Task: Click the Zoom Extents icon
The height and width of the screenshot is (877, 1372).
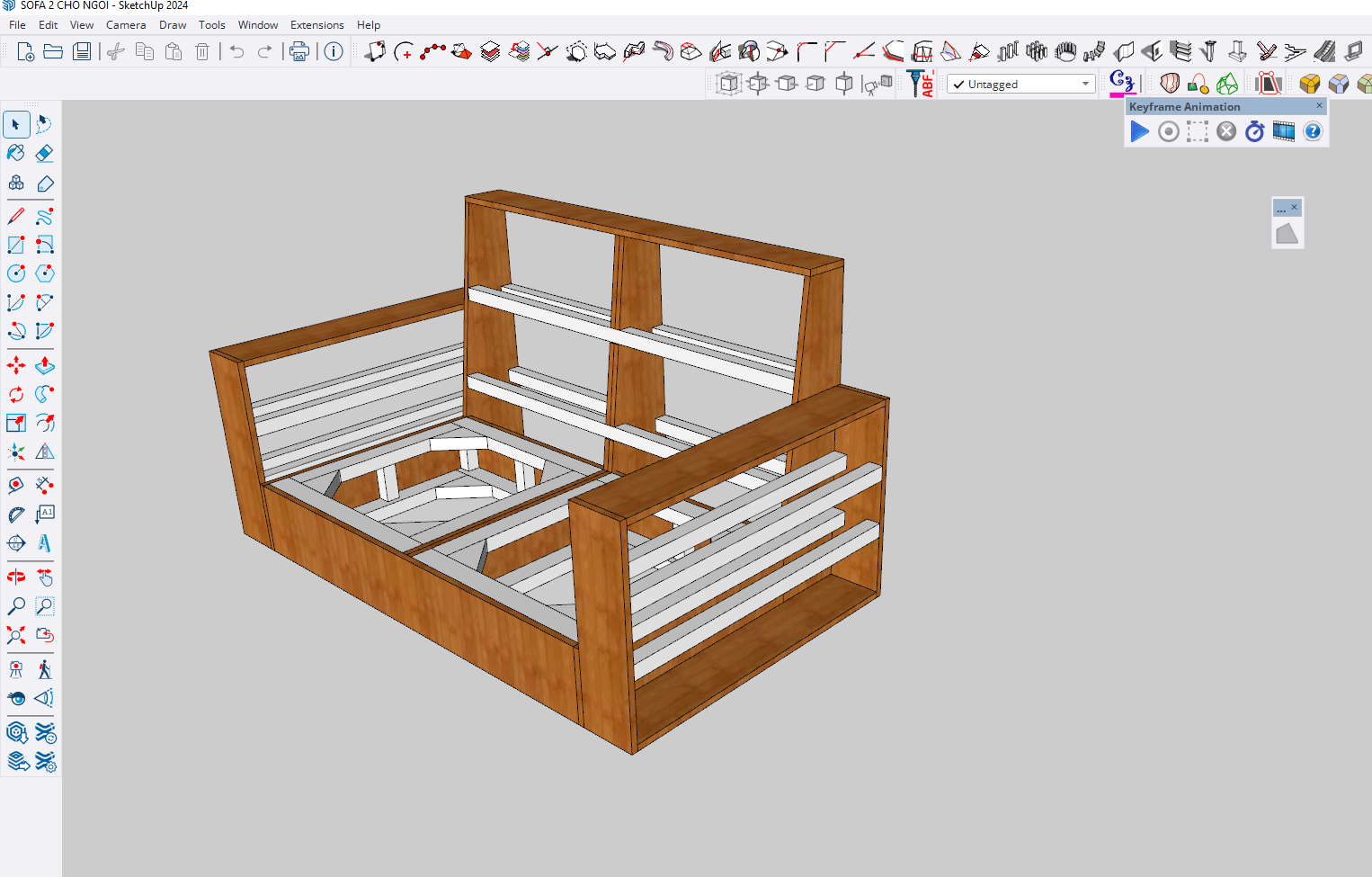Action: point(16,635)
